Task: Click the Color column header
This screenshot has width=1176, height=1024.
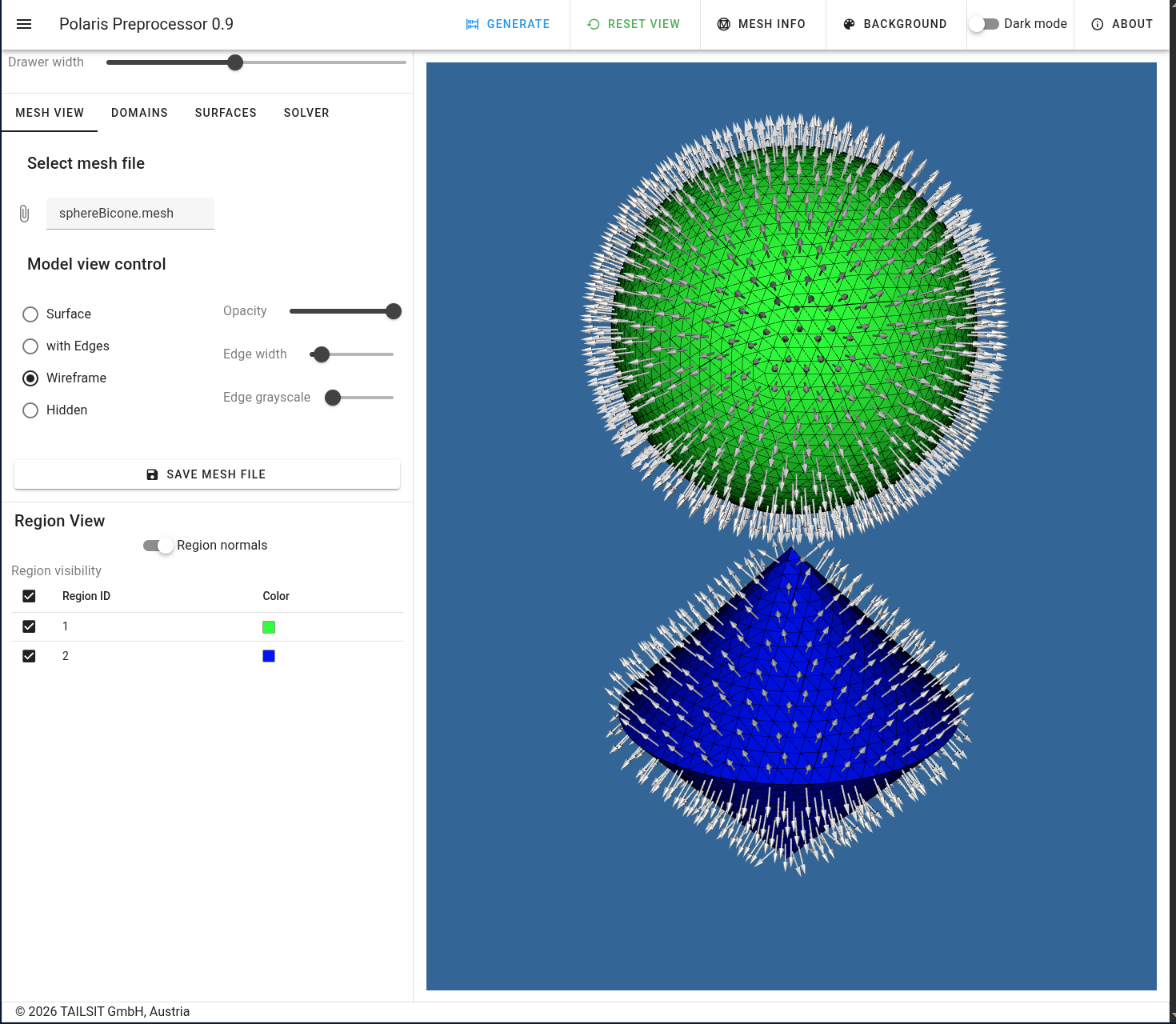Action: point(276,596)
